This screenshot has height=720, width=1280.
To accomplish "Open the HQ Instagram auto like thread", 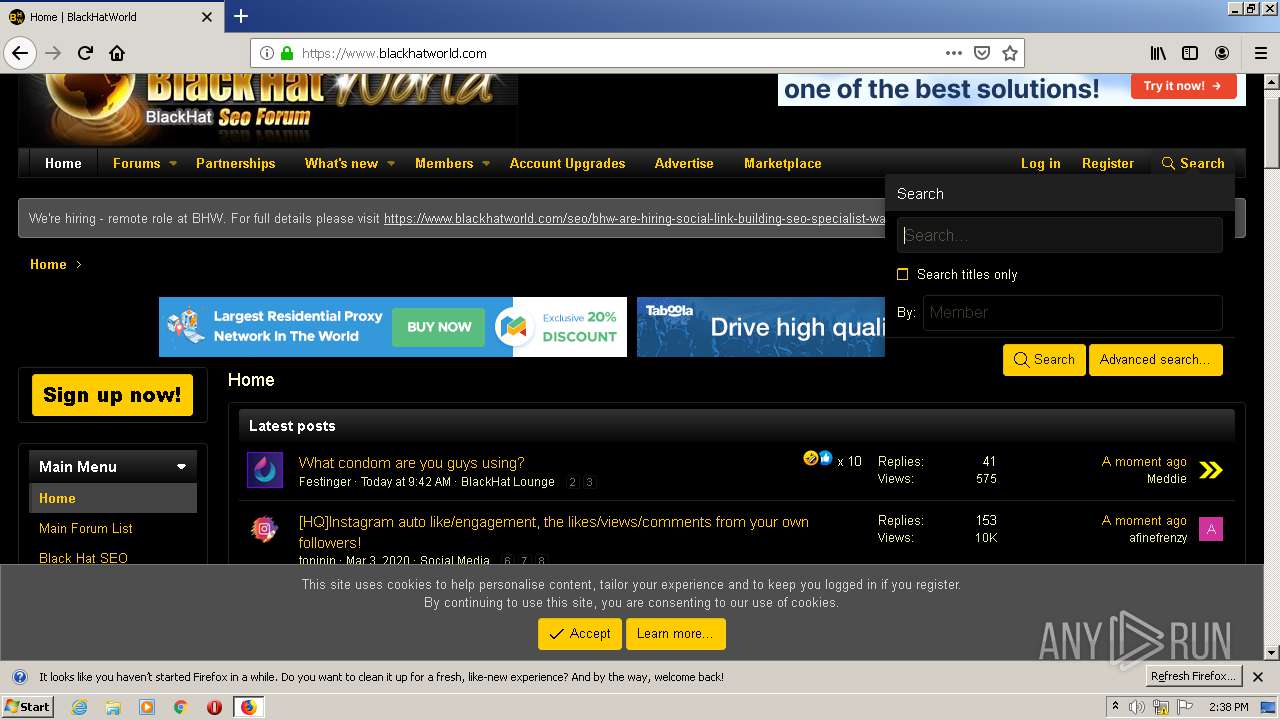I will pos(553,532).
